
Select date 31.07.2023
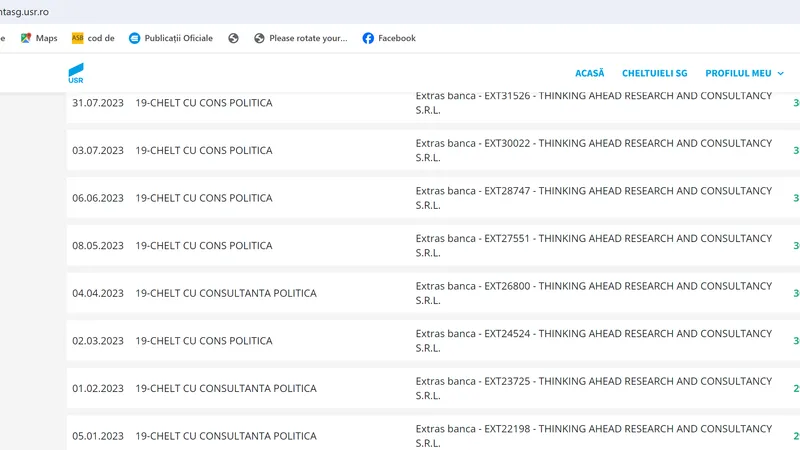click(98, 103)
